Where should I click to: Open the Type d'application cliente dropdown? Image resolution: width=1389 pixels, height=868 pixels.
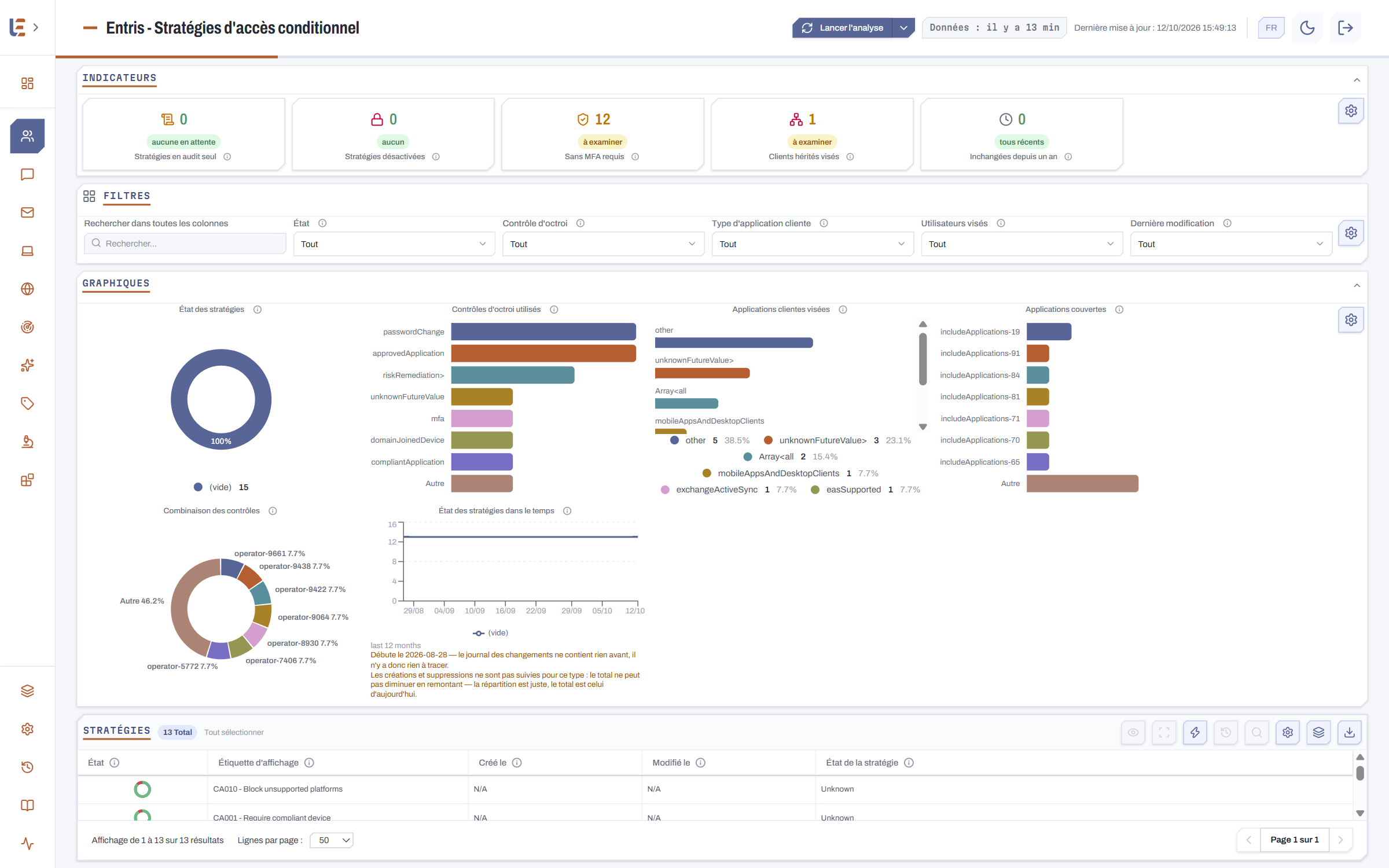click(813, 244)
